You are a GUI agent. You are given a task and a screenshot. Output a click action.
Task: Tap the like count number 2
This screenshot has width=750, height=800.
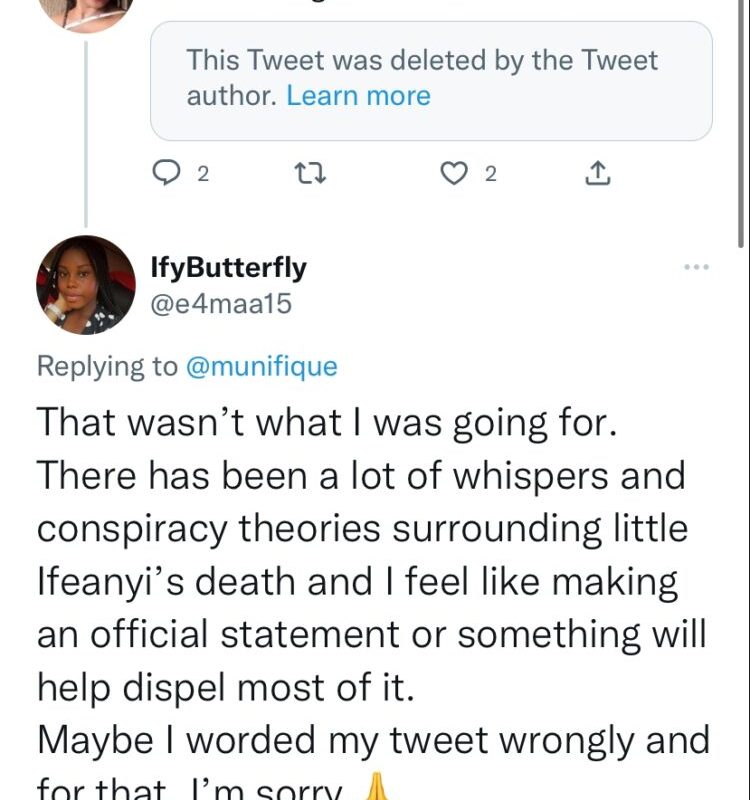490,175
